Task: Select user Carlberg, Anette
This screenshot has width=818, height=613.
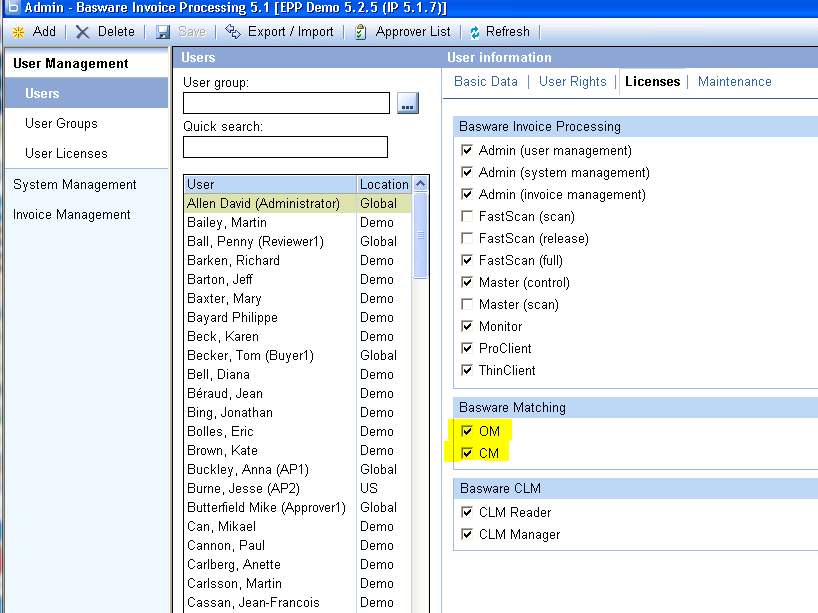Action: 298,564
